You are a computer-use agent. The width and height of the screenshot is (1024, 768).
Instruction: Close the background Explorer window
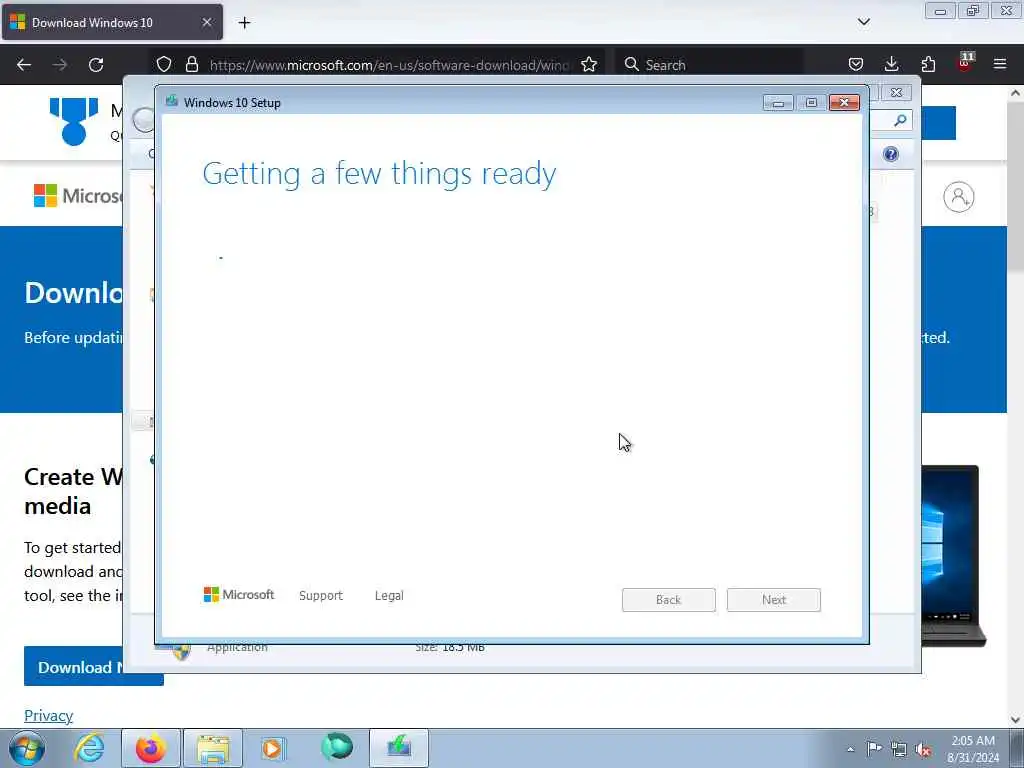coord(896,93)
